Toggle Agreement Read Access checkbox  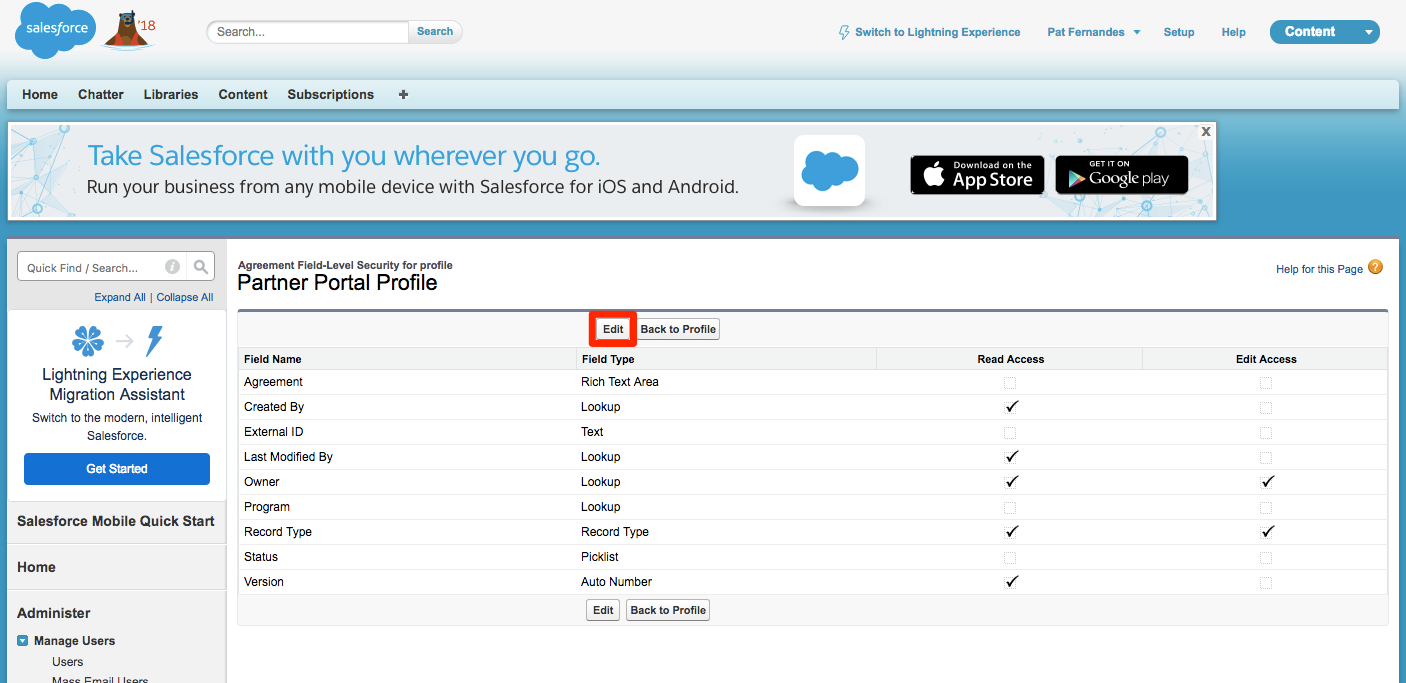coord(1010,383)
